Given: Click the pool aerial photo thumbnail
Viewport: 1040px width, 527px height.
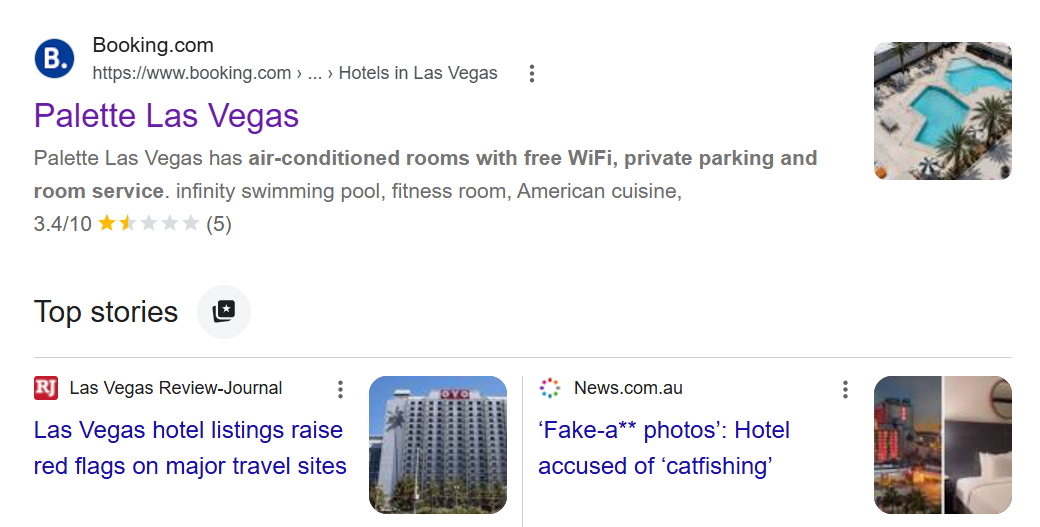Looking at the screenshot, I should pyautogui.click(x=942, y=111).
